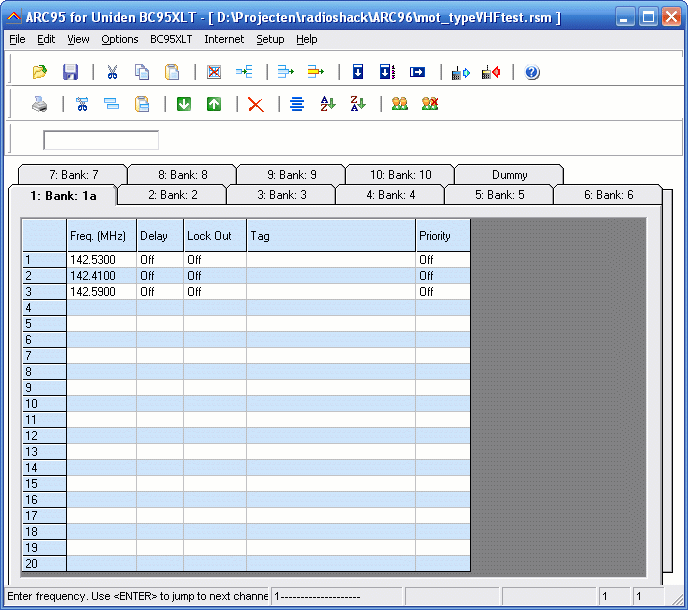
Task: Click the red-crossed box clear icon
Action: tap(214, 72)
